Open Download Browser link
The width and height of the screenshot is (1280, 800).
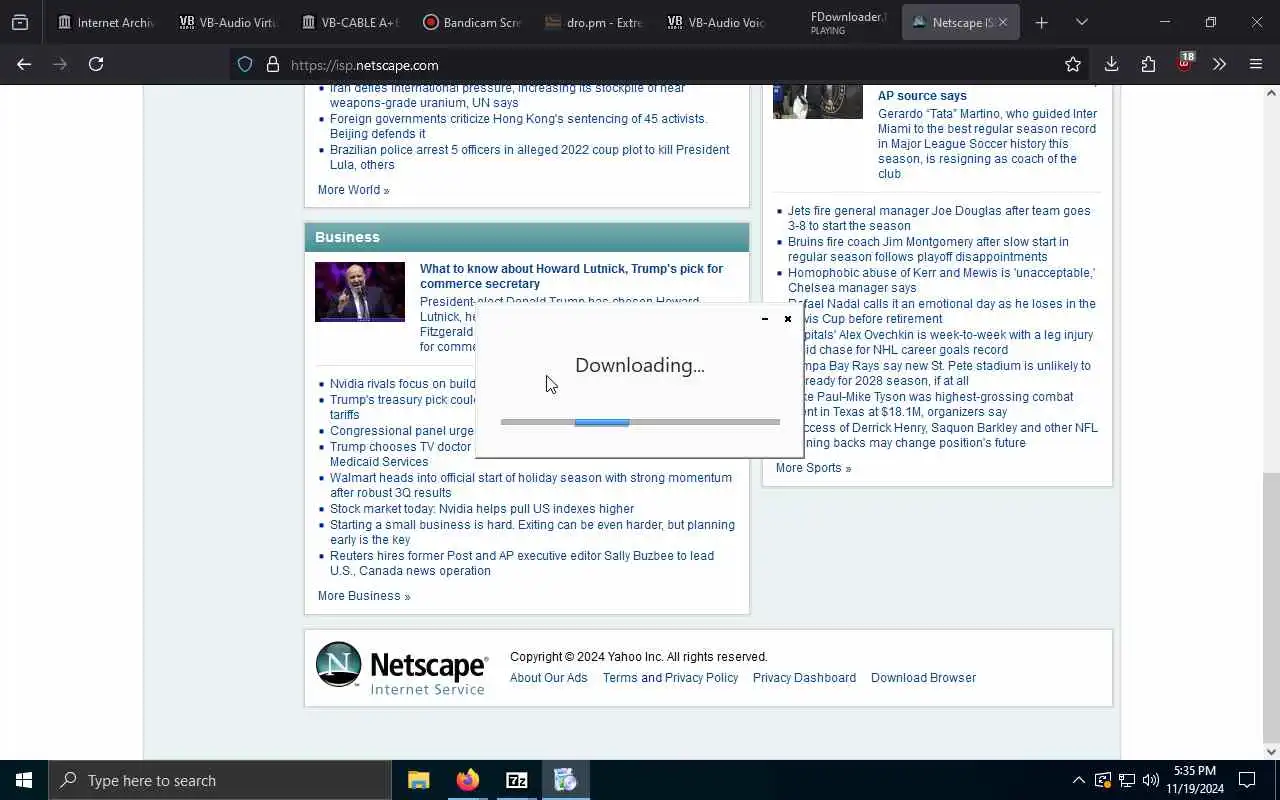click(x=923, y=678)
